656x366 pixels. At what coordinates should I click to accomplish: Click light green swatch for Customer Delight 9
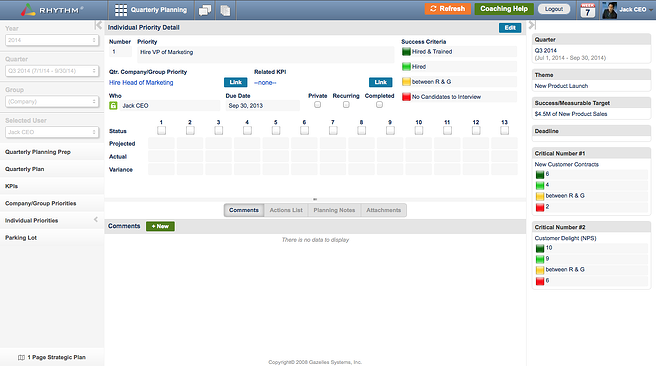point(540,259)
